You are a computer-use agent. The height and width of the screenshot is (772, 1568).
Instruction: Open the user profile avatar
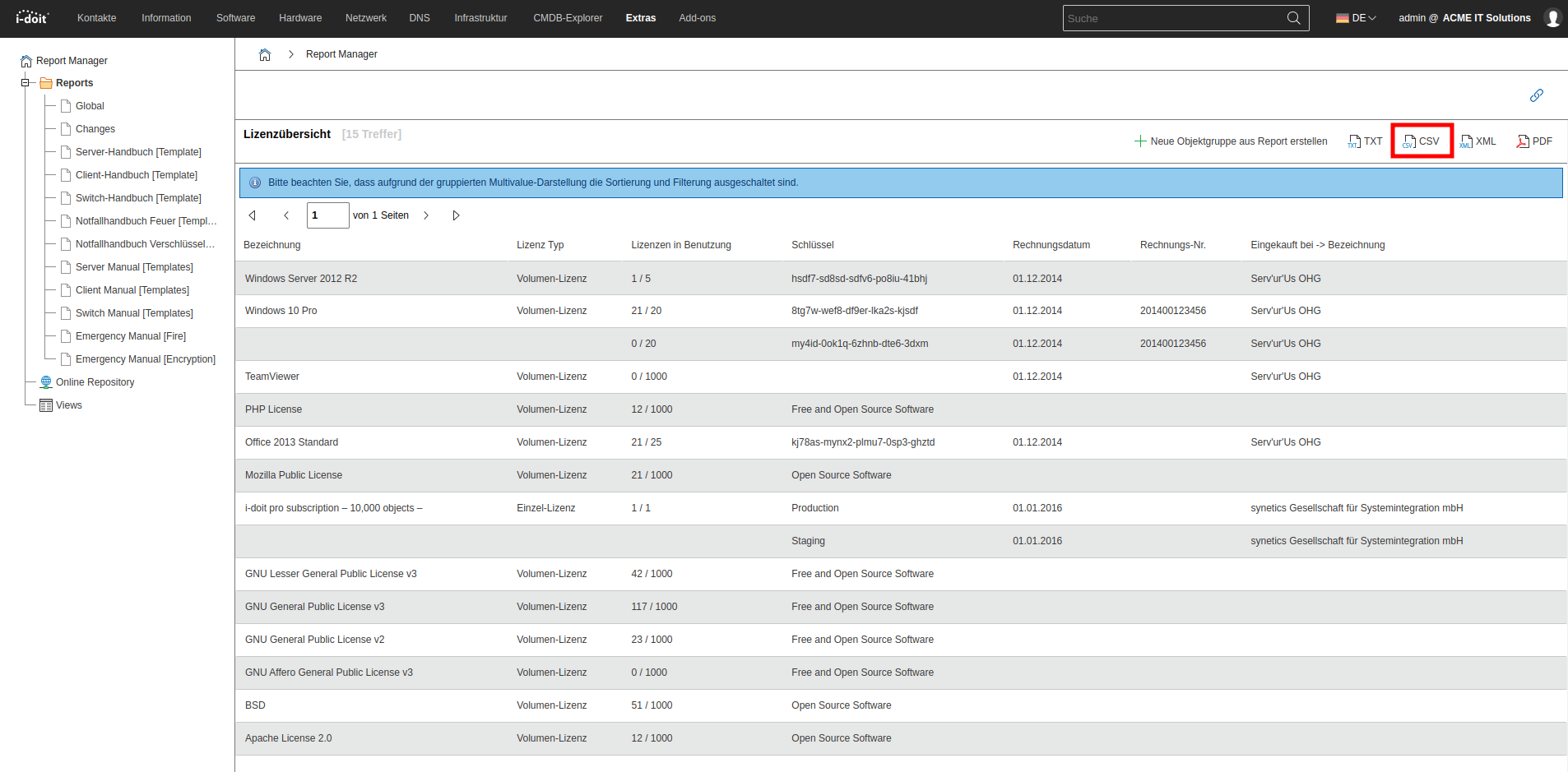coord(1552,18)
